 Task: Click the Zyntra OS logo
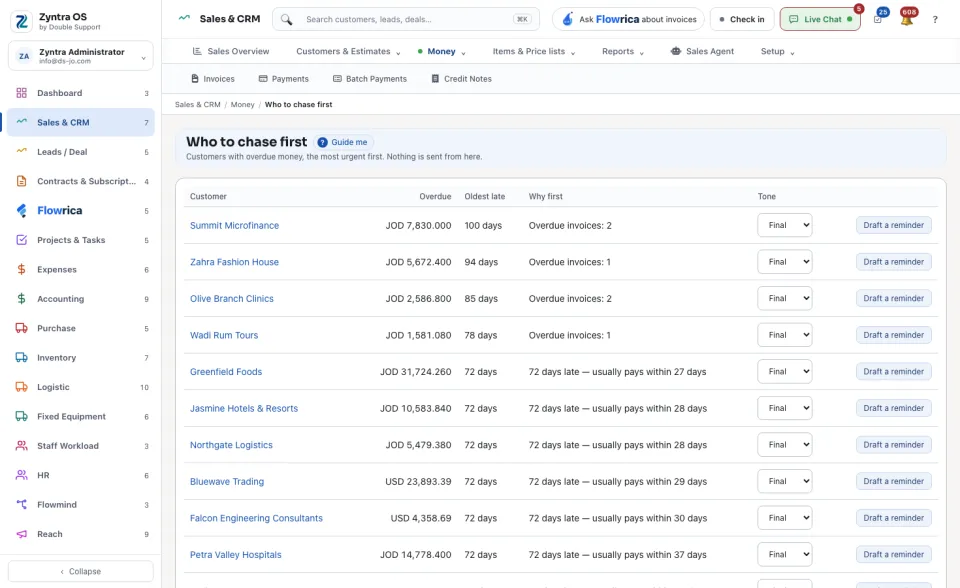coord(21,21)
